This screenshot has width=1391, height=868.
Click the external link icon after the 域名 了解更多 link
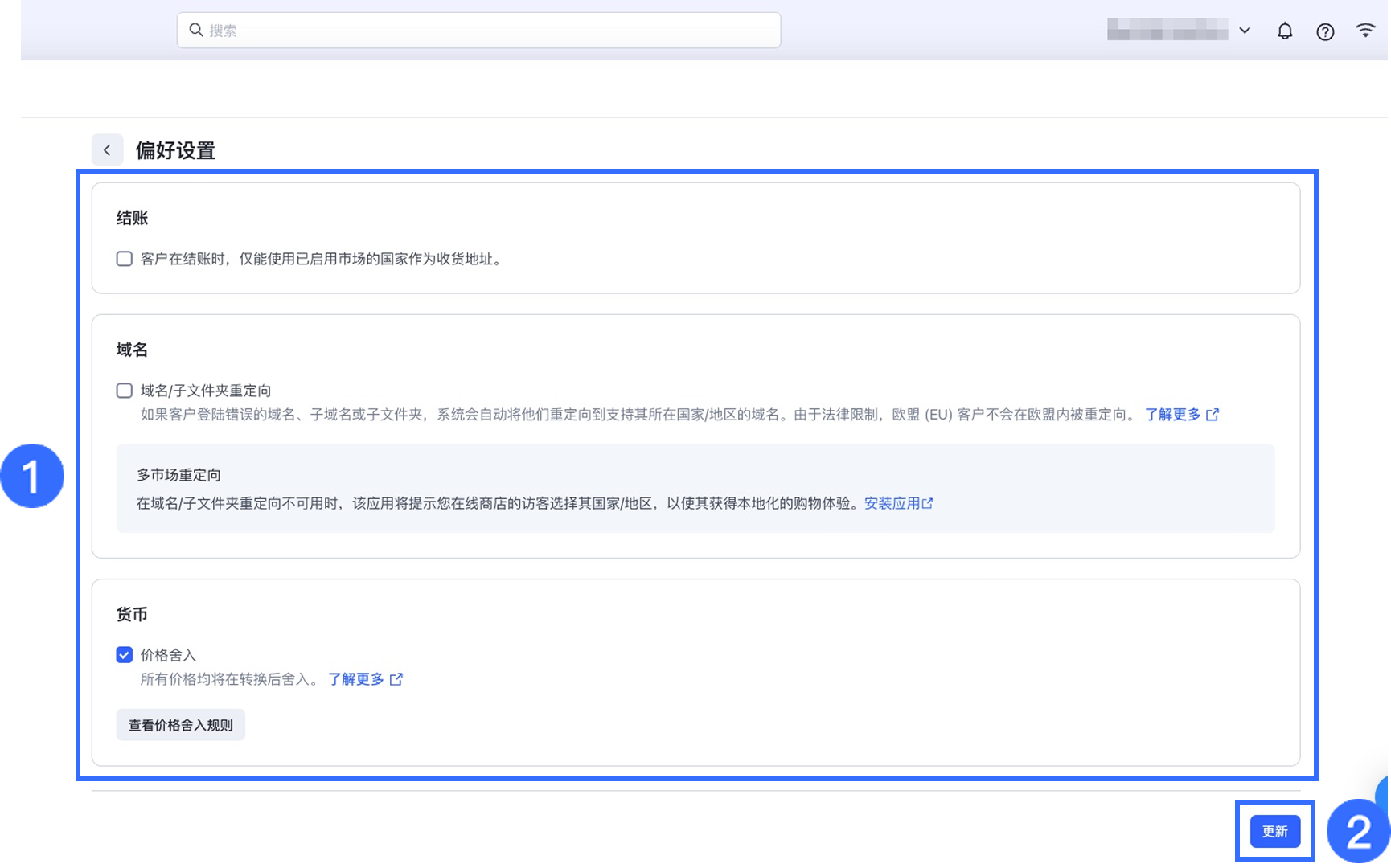pyautogui.click(x=1213, y=415)
